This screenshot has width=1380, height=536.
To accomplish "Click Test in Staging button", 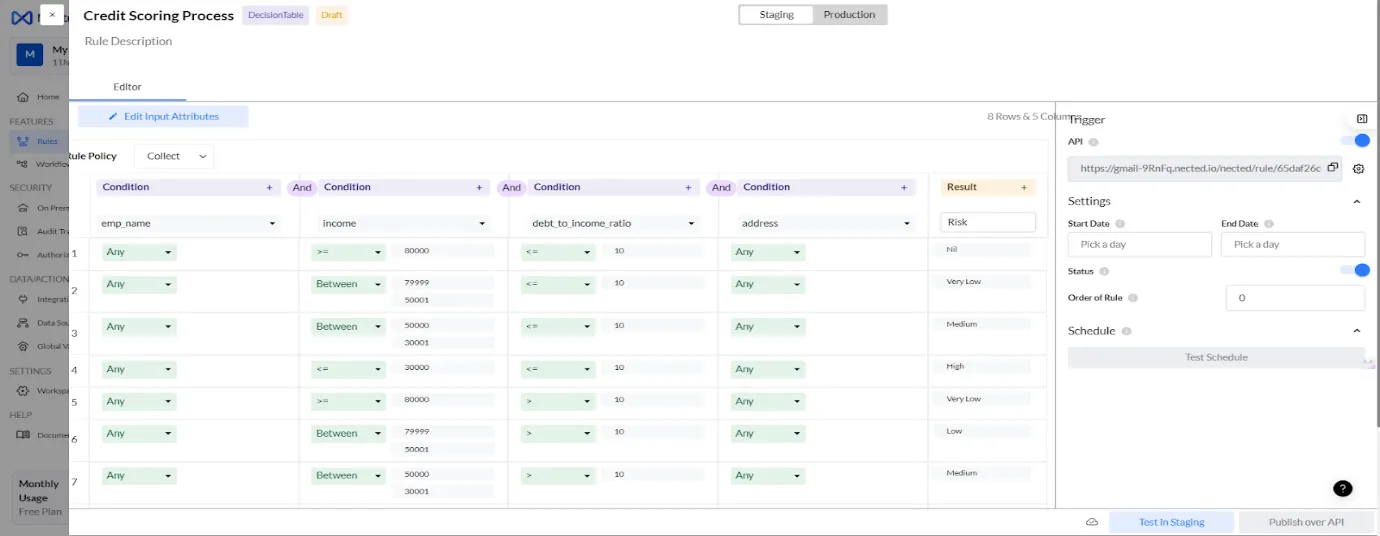I will [x=1171, y=522].
